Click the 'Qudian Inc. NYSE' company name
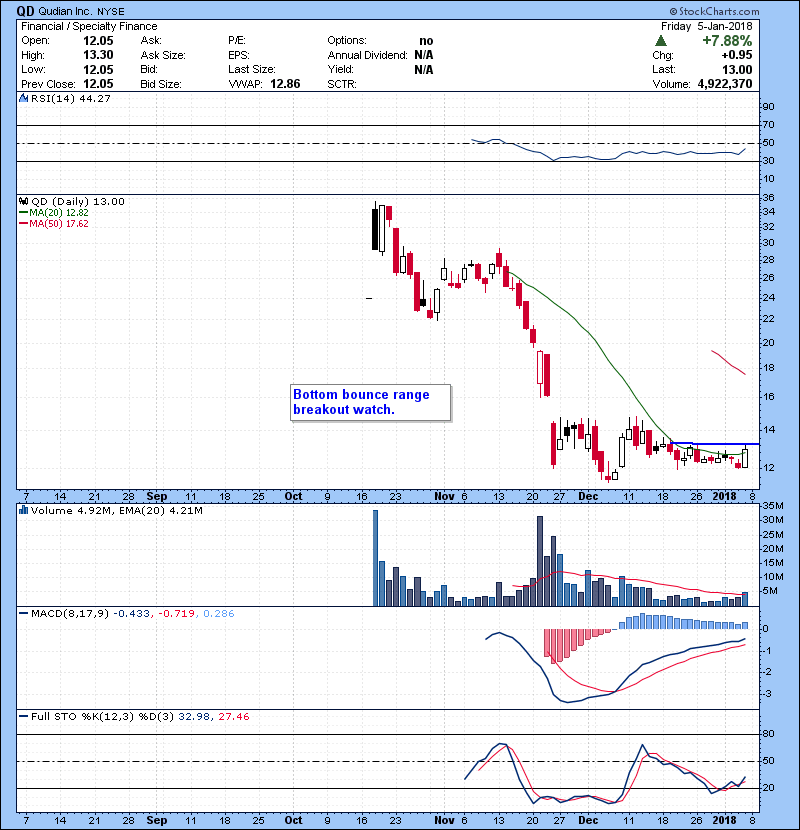 point(80,11)
